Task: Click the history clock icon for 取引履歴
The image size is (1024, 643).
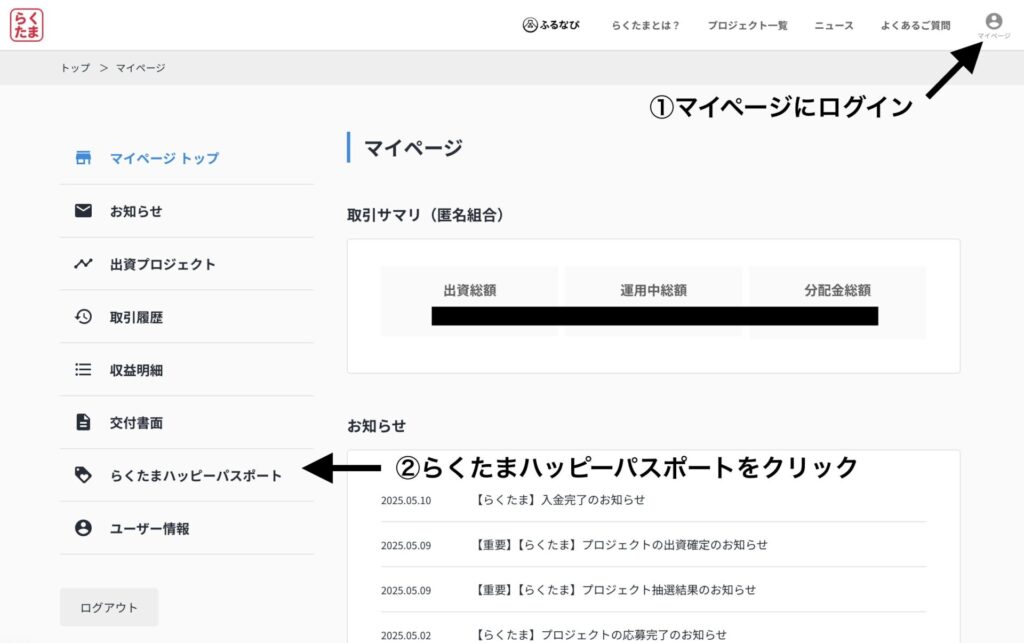Action: click(x=83, y=317)
